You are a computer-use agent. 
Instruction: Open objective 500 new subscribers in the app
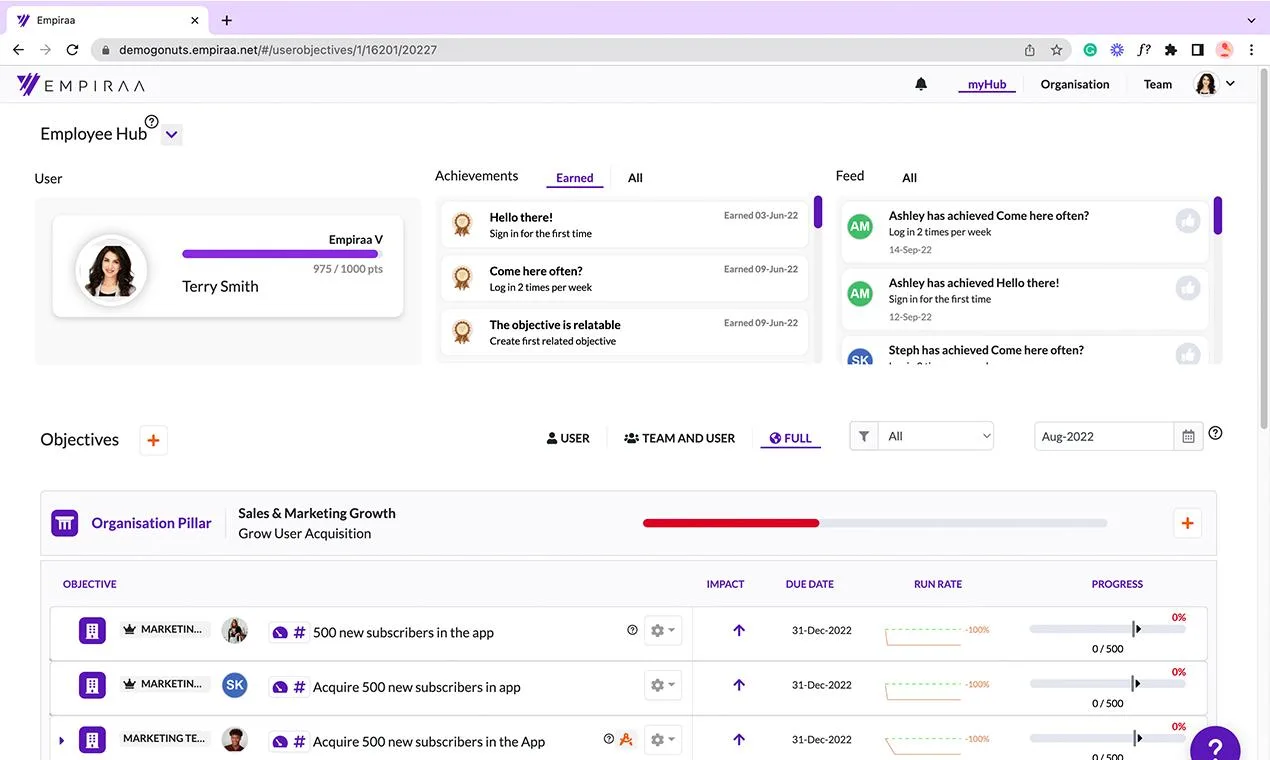coord(403,632)
